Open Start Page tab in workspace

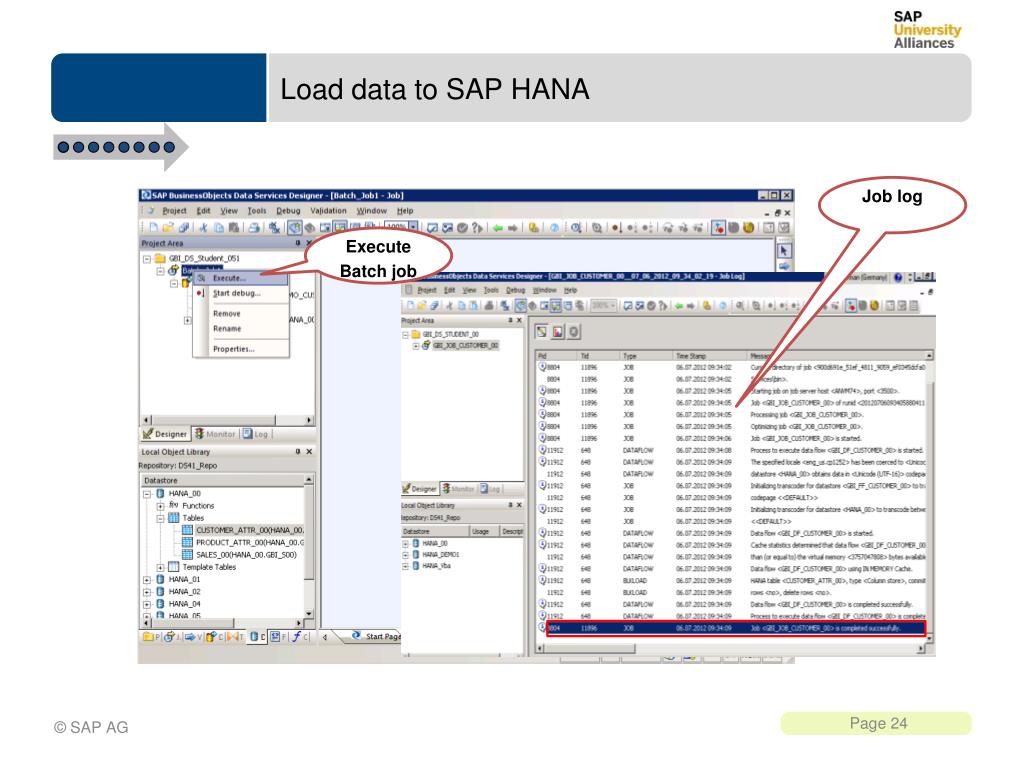click(x=375, y=636)
